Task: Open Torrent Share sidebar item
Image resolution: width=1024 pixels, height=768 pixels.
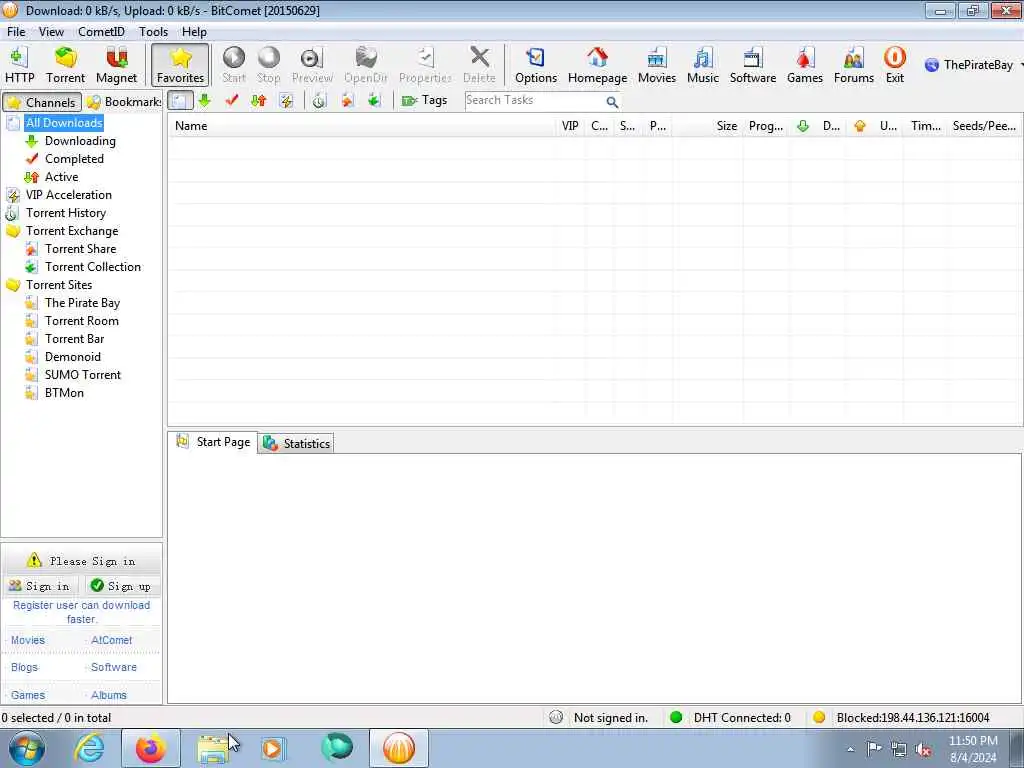Action: (x=80, y=249)
